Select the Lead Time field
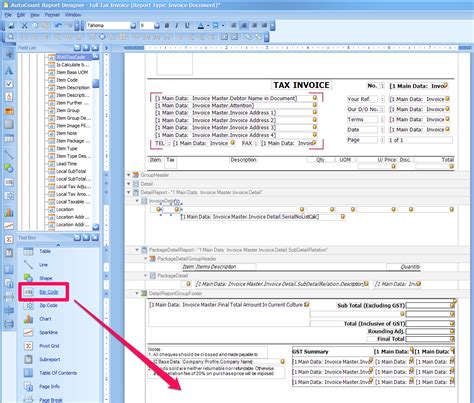The image size is (474, 403). [x=66, y=164]
